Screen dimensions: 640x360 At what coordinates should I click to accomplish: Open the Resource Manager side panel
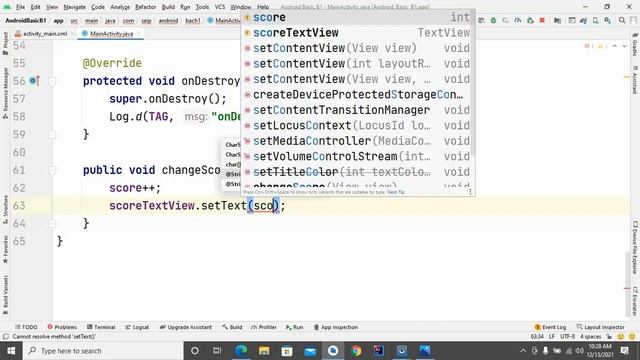(5, 93)
